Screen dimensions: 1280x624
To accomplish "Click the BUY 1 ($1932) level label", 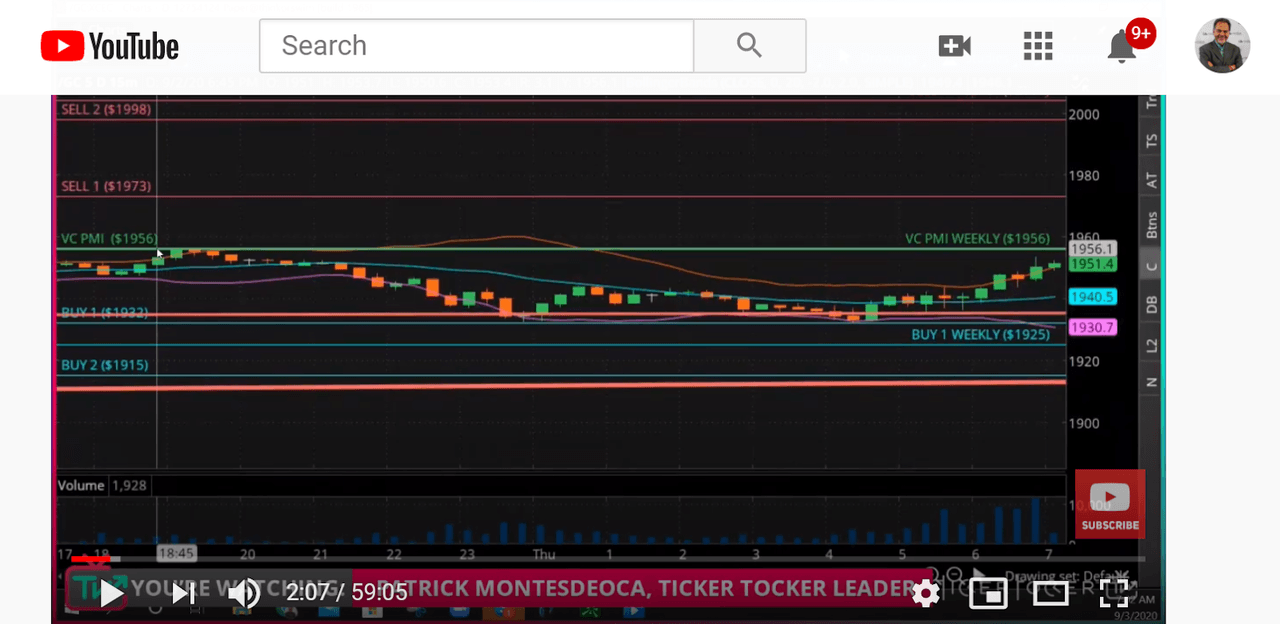I will click(x=104, y=312).
